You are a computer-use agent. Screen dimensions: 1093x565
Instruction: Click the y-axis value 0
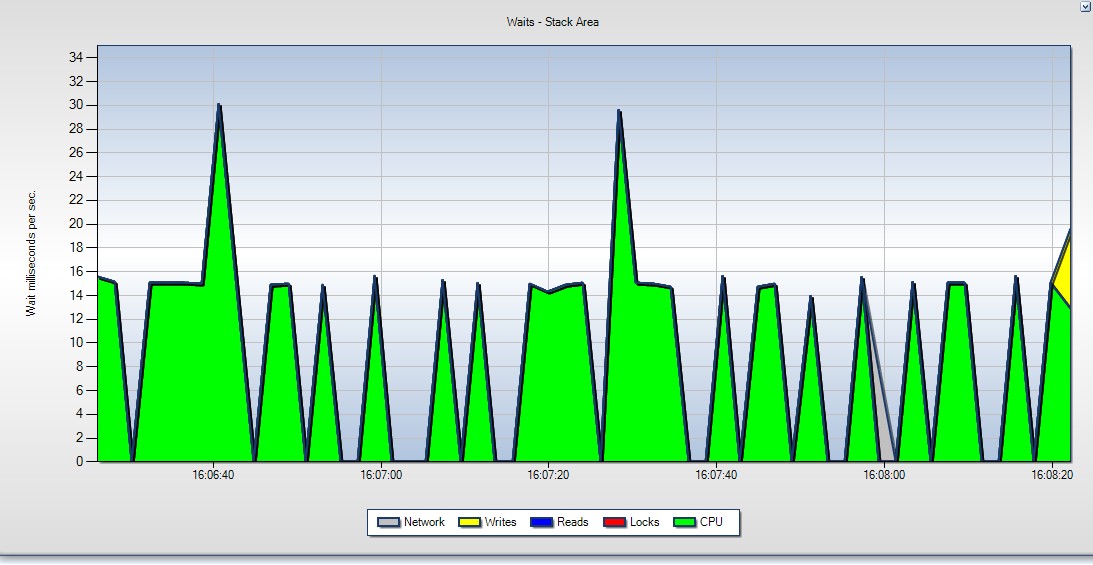click(79, 461)
